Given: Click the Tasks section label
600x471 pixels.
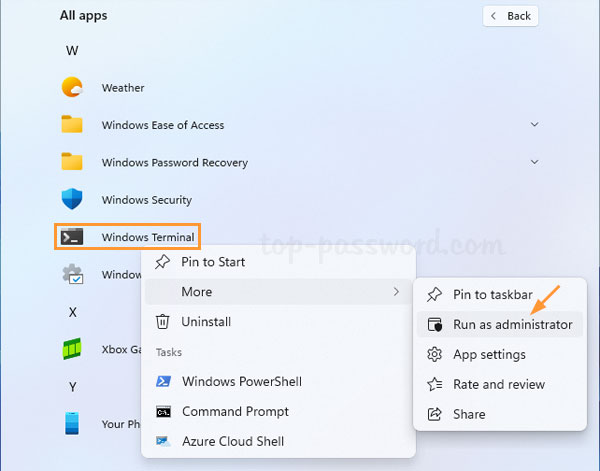Looking at the screenshot, I should [x=169, y=352].
